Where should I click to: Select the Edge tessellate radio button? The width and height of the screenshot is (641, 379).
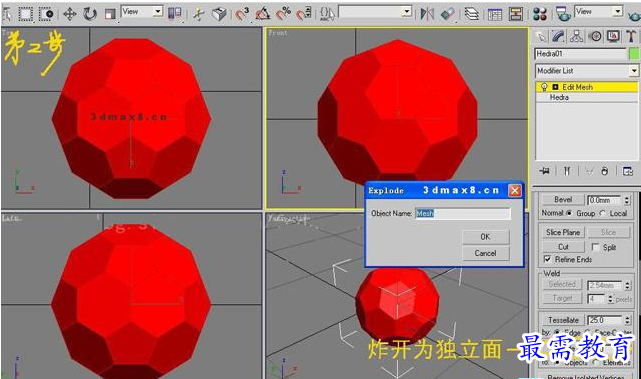click(x=557, y=332)
